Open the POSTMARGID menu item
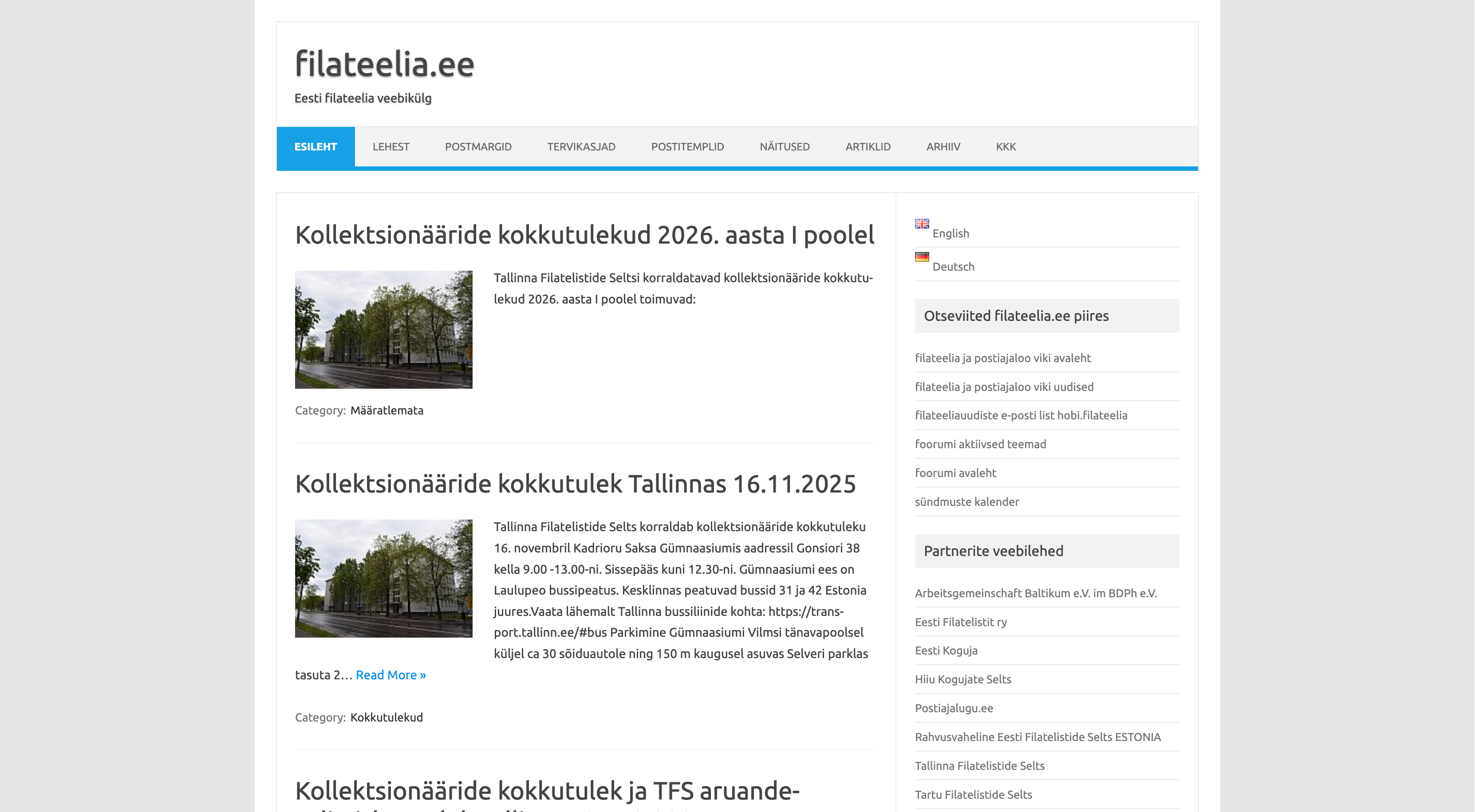This screenshot has height=812, width=1475. coord(478,146)
